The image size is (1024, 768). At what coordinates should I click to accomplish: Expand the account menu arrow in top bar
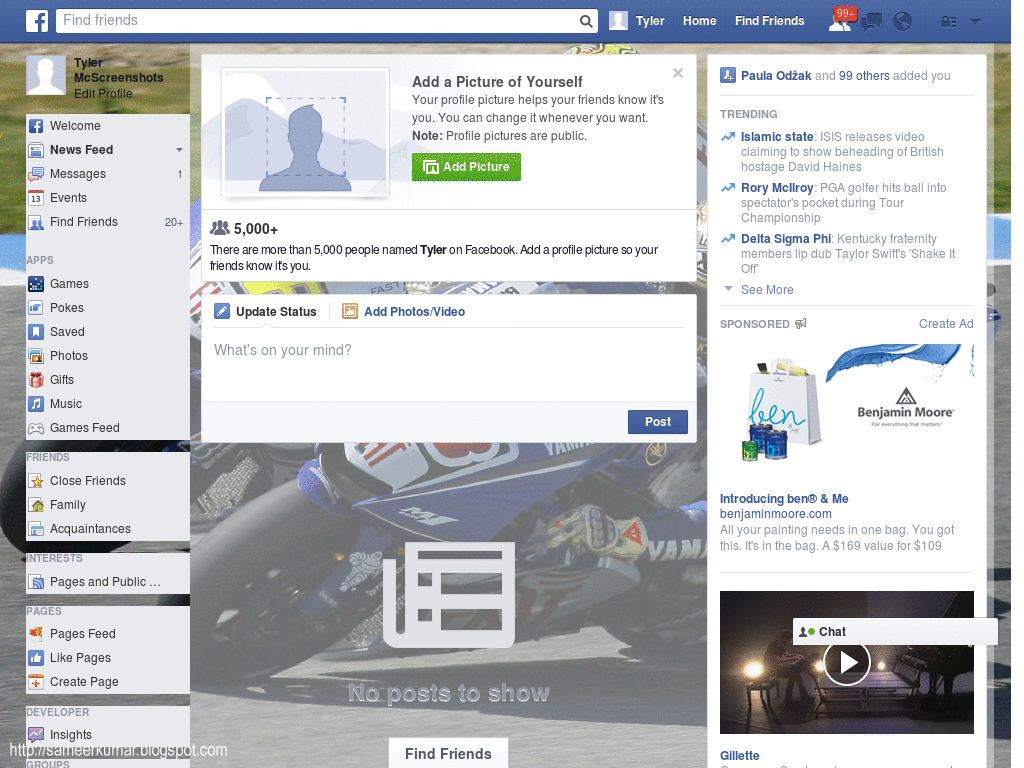(976, 21)
